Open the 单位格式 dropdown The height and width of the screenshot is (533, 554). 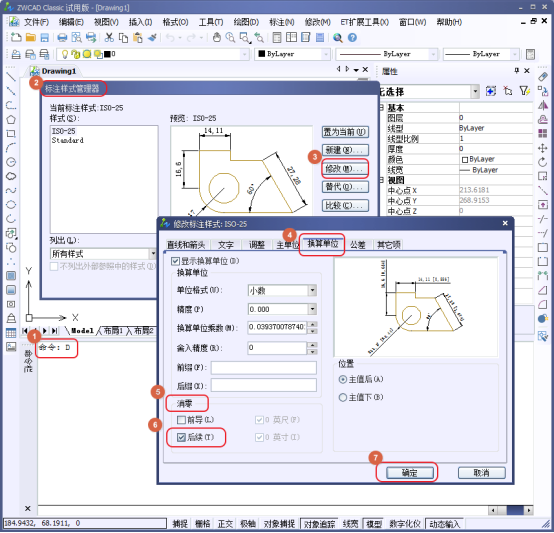tap(312, 291)
